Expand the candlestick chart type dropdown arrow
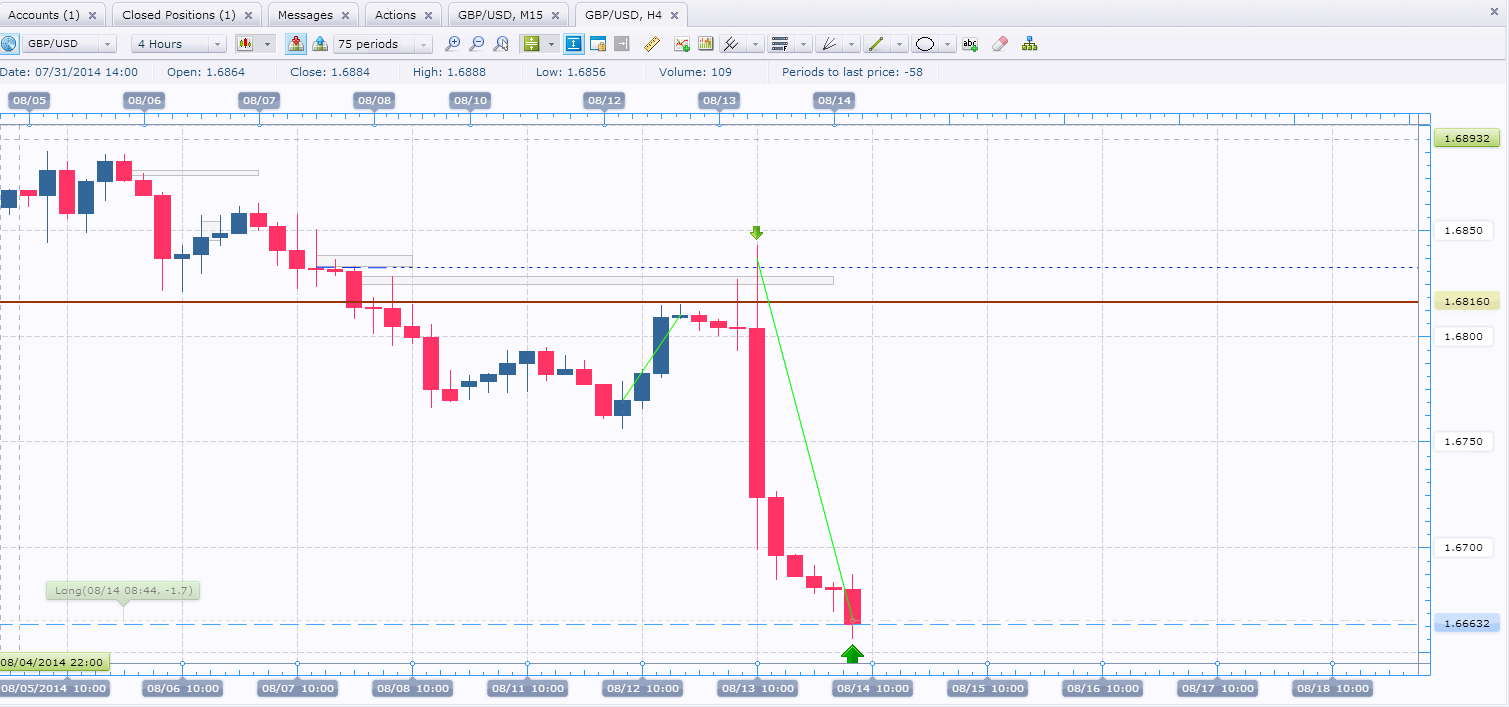The height and width of the screenshot is (707, 1509). coord(267,44)
